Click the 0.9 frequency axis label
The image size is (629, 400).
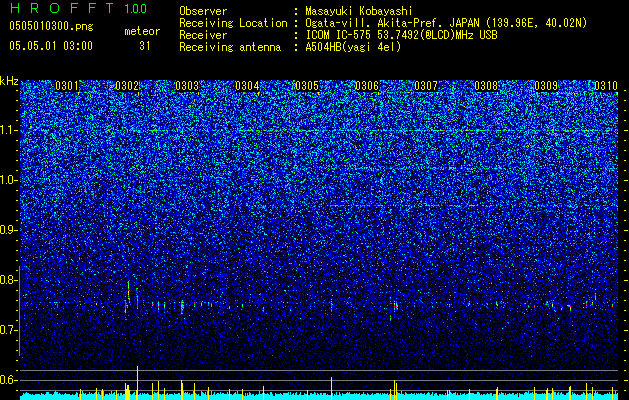[9, 230]
